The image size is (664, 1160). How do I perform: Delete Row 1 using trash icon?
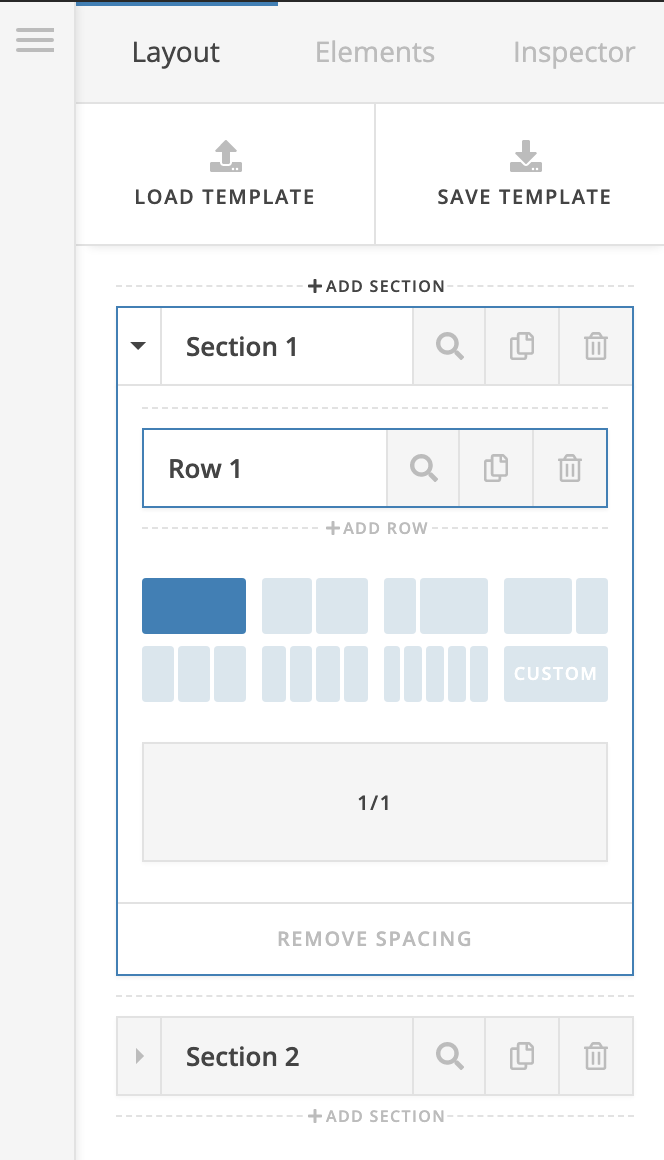(569, 468)
